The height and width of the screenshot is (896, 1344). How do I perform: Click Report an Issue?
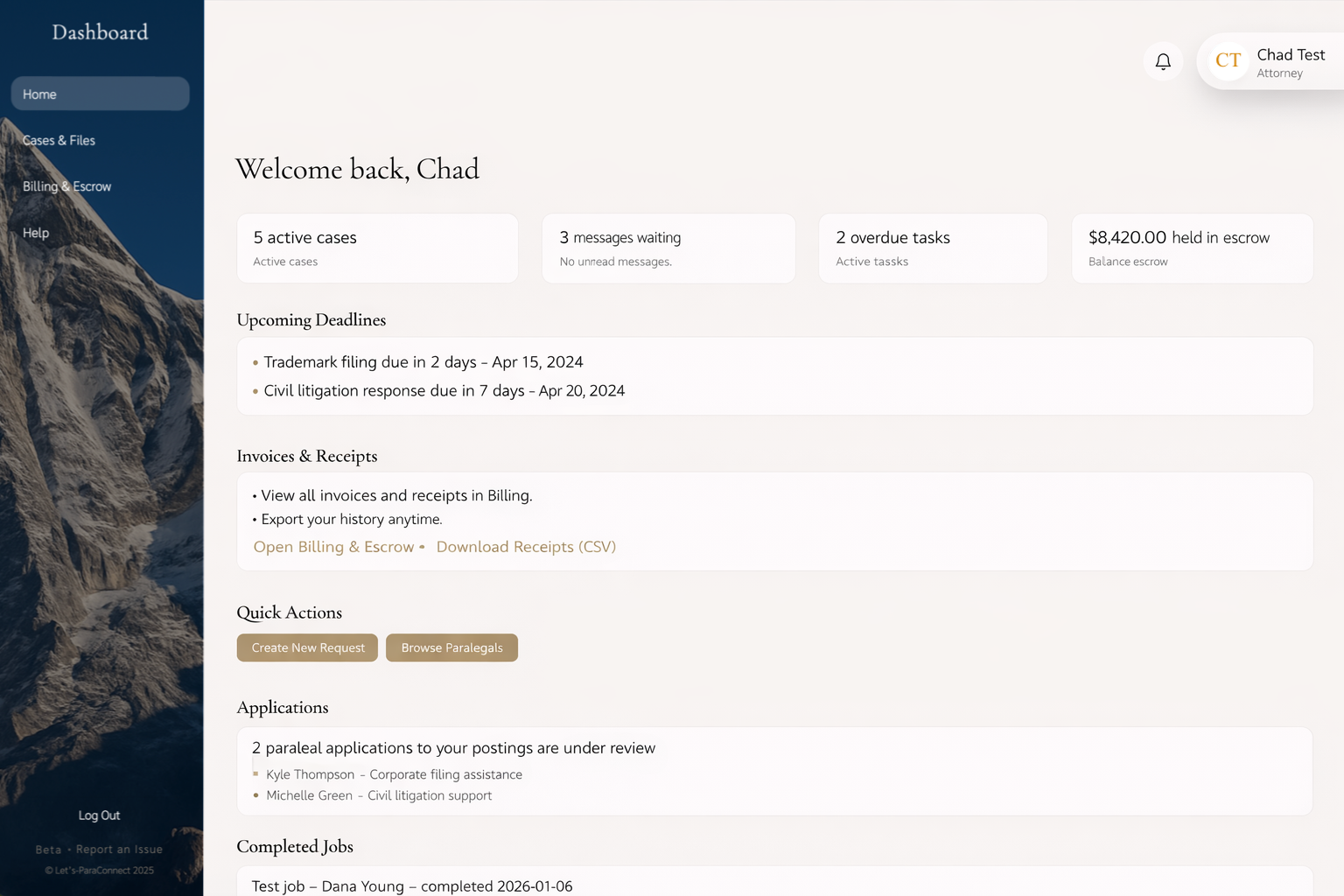tap(119, 849)
